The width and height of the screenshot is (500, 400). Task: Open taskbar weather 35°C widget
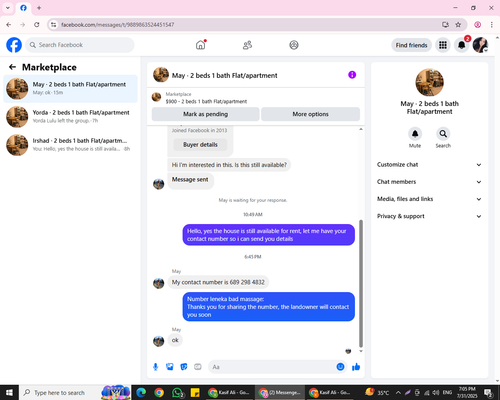(377, 393)
